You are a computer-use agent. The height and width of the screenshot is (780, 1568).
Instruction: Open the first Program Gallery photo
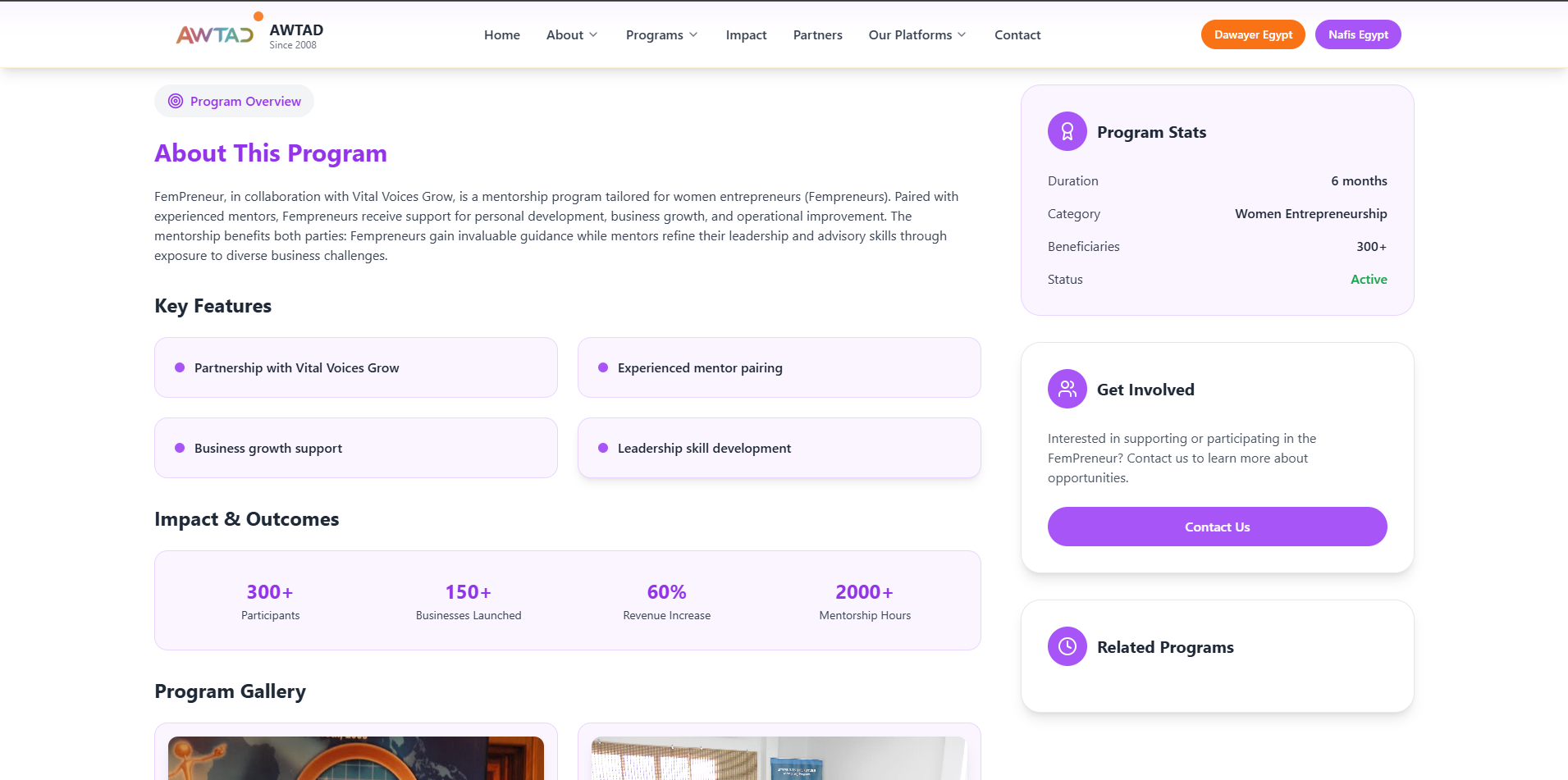[x=355, y=758]
